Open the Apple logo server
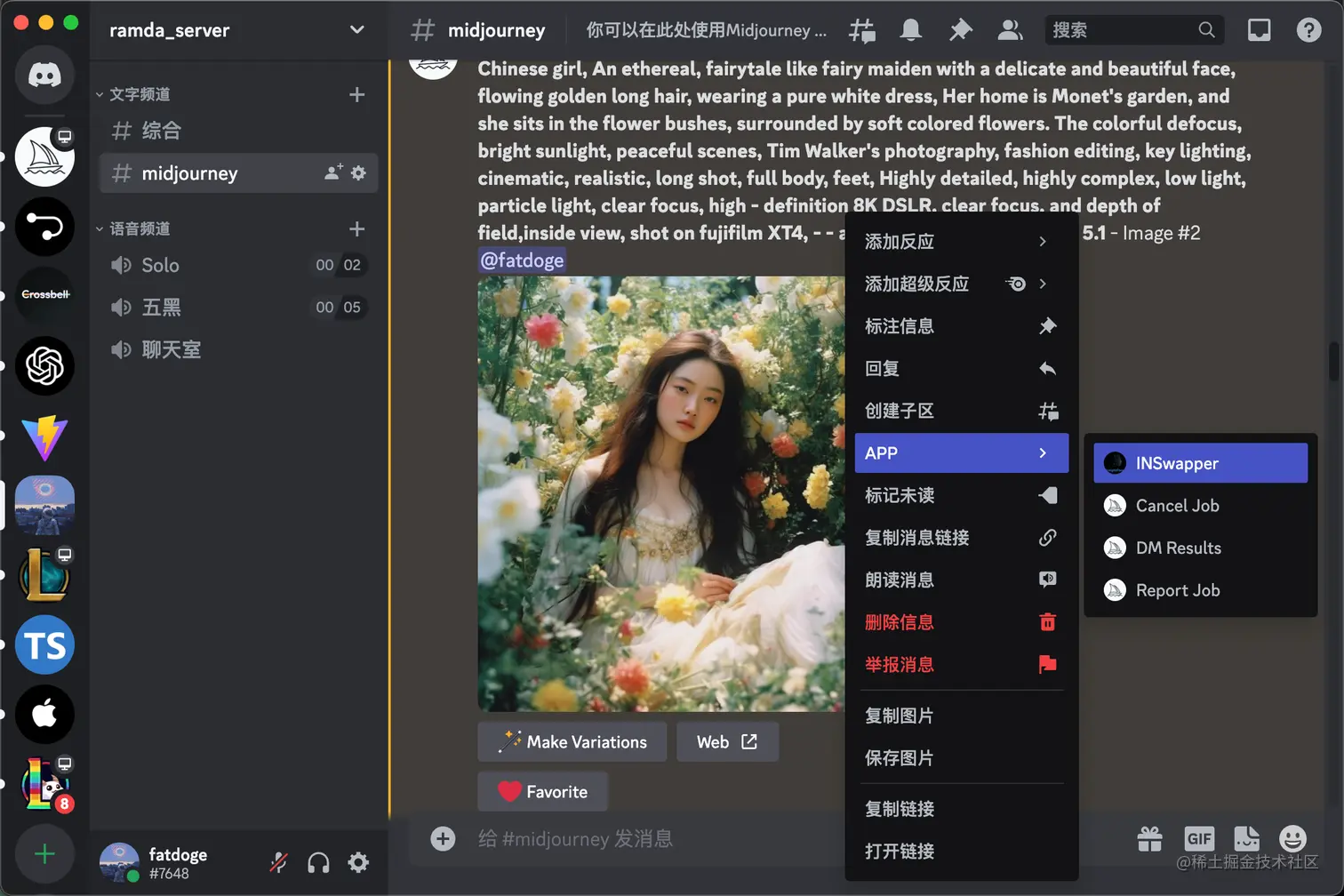 click(44, 715)
